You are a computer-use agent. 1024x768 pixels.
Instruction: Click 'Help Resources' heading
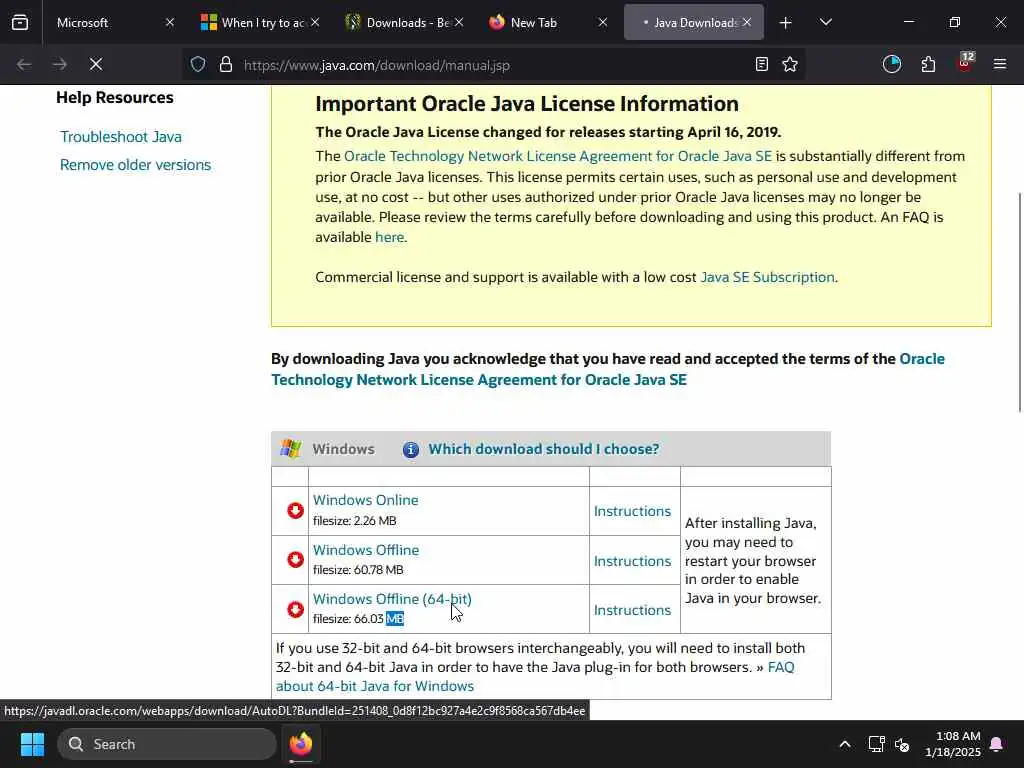(115, 97)
